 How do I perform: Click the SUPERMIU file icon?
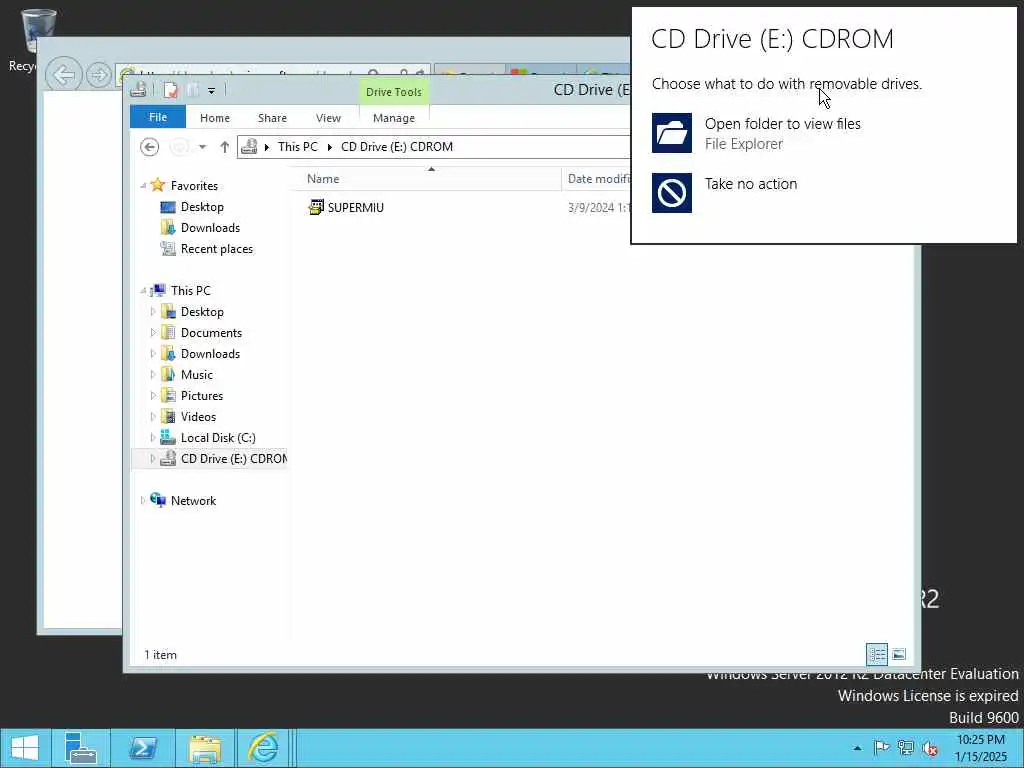(316, 208)
